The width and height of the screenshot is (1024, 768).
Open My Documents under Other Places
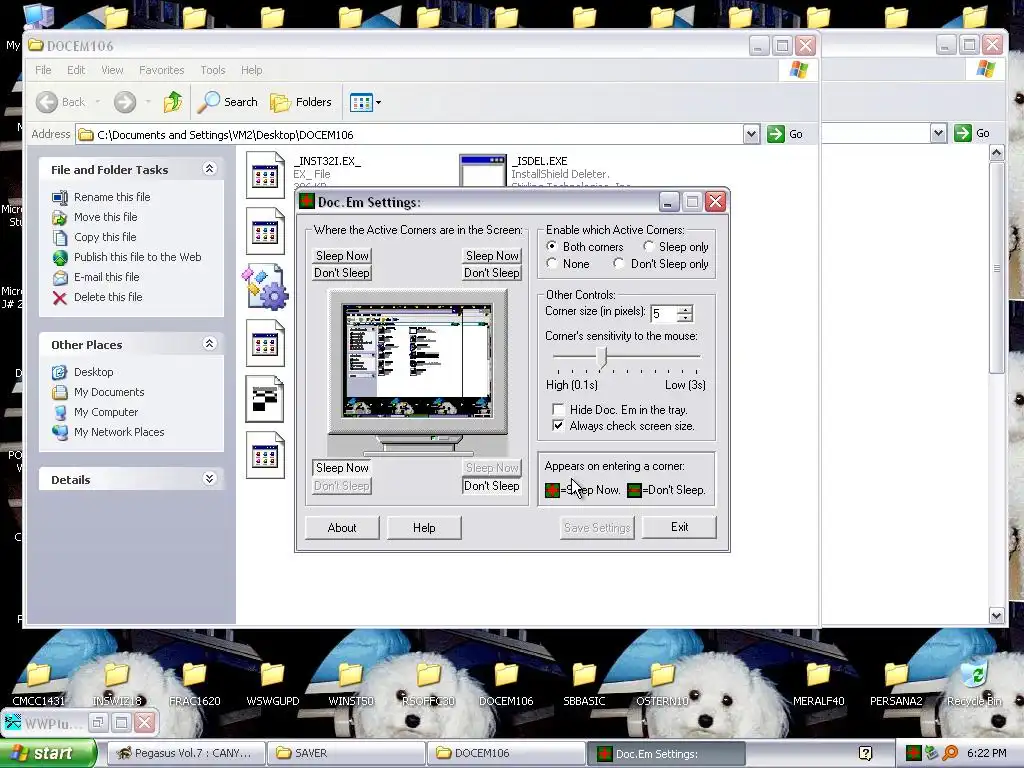tap(109, 392)
